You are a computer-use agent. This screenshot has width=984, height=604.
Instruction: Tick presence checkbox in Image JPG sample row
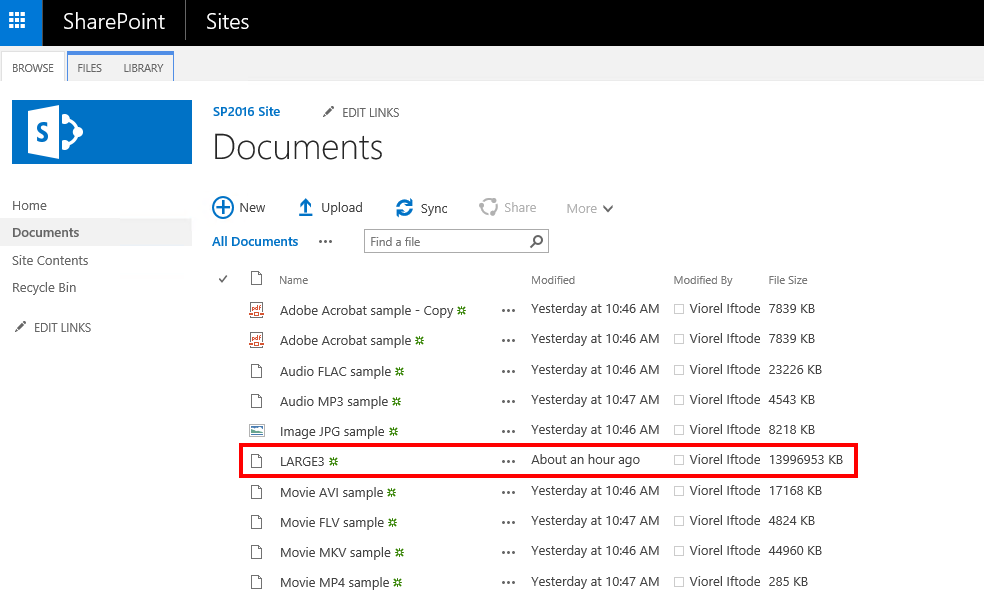pos(678,430)
